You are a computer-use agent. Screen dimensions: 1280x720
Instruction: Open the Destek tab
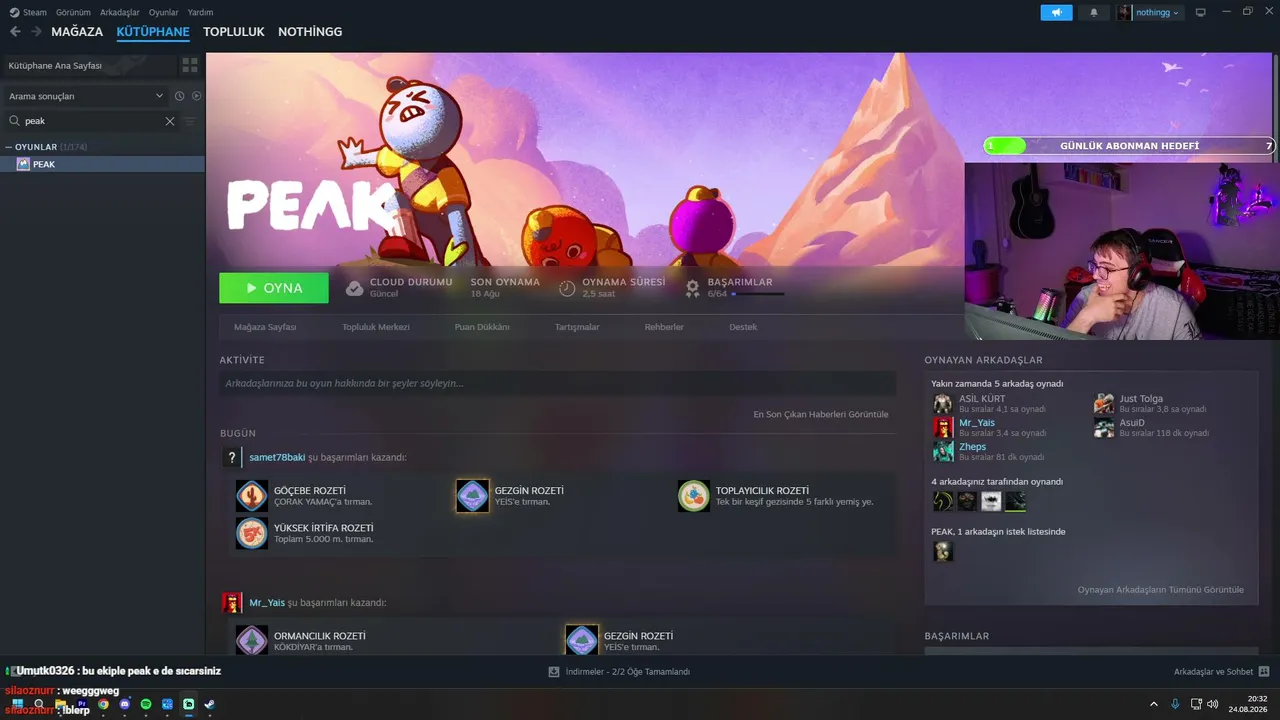743,327
